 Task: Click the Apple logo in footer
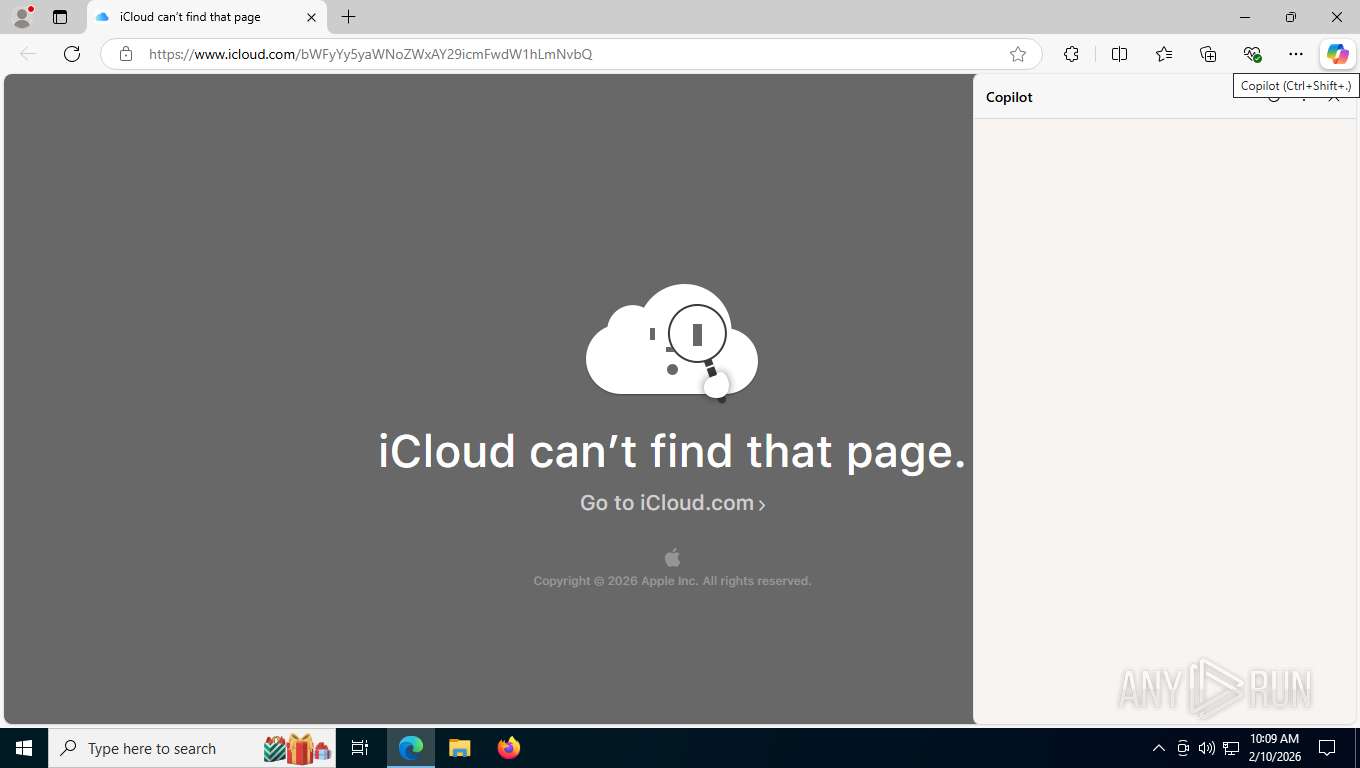[x=672, y=557]
